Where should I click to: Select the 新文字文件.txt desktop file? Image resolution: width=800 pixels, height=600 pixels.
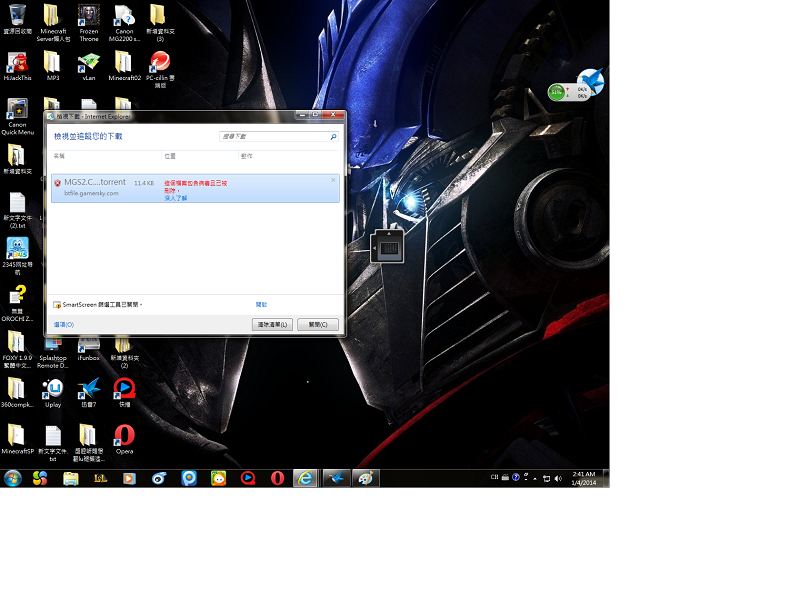click(53, 443)
